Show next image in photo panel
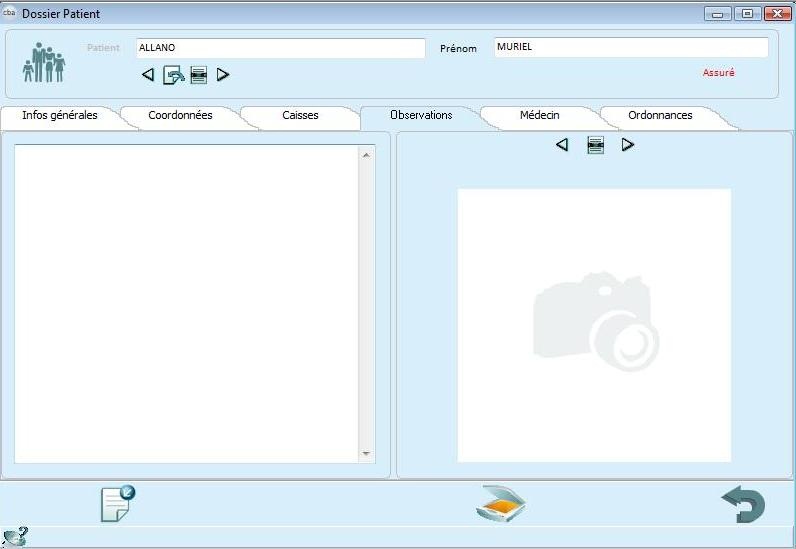Screen dimensions: 796x549 [628, 145]
